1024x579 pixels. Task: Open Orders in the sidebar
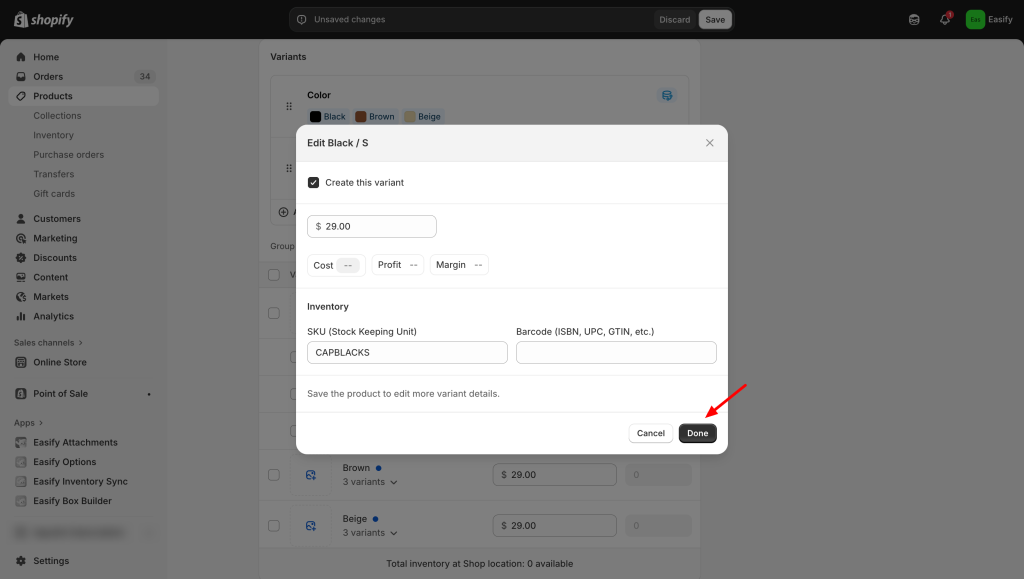tap(48, 77)
